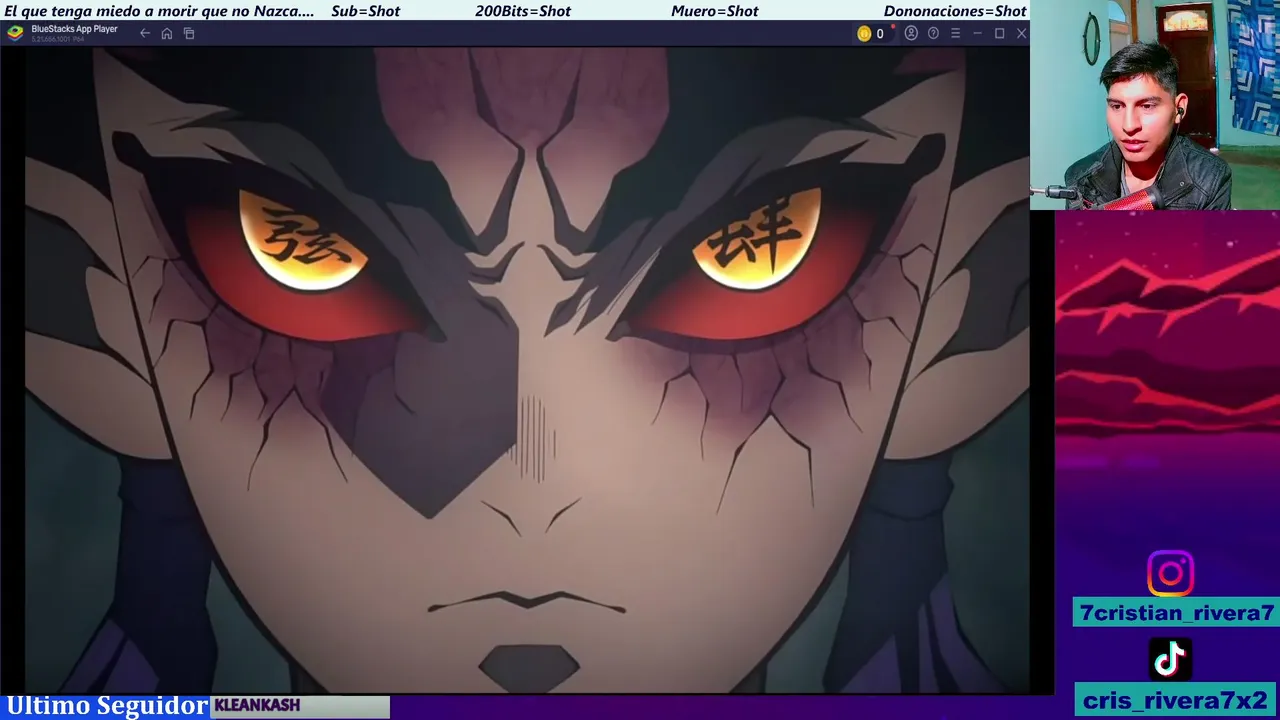Open the recent apps icon in BlueStacks
1280x720 pixels.
coord(189,34)
